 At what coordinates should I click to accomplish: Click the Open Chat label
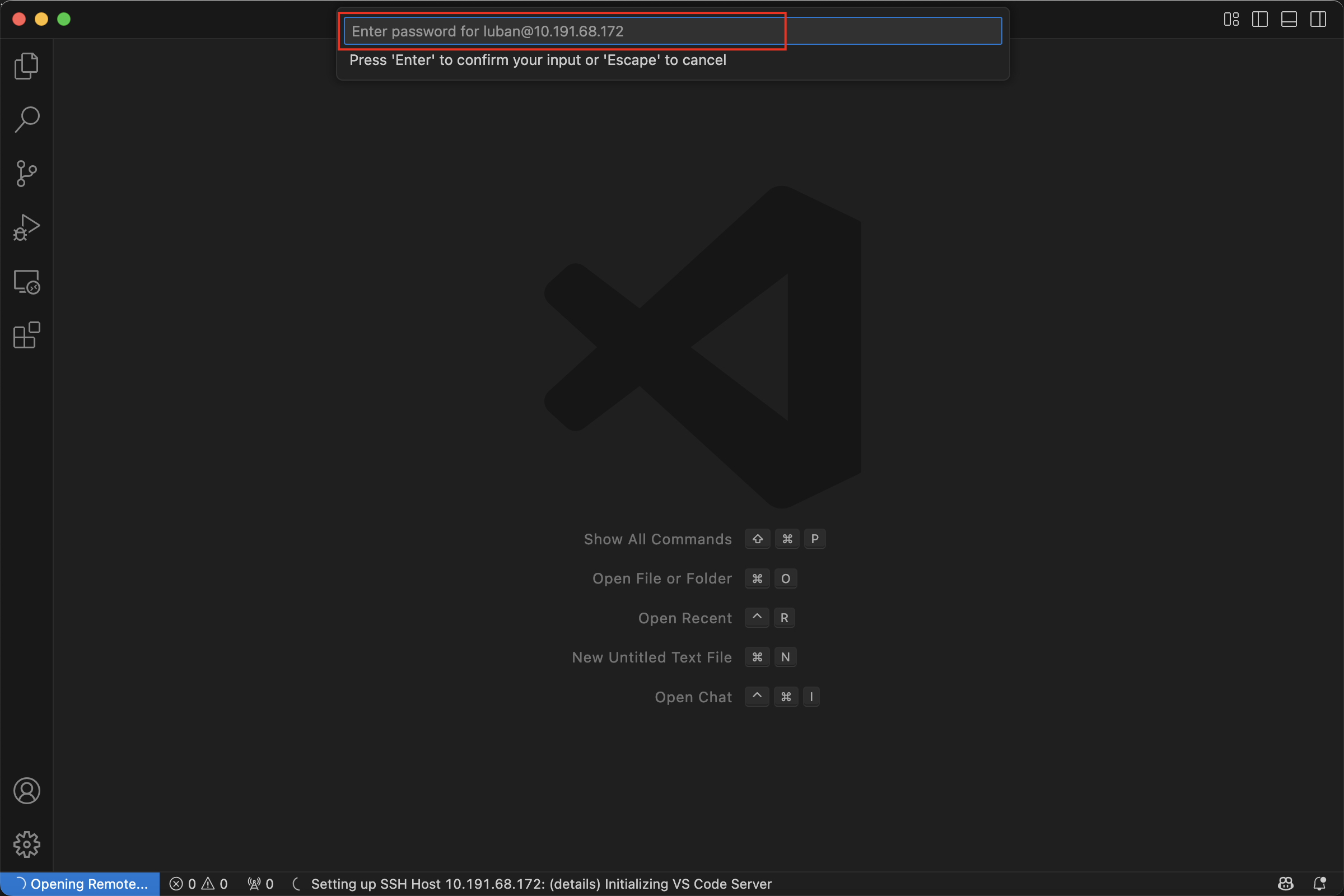[693, 697]
